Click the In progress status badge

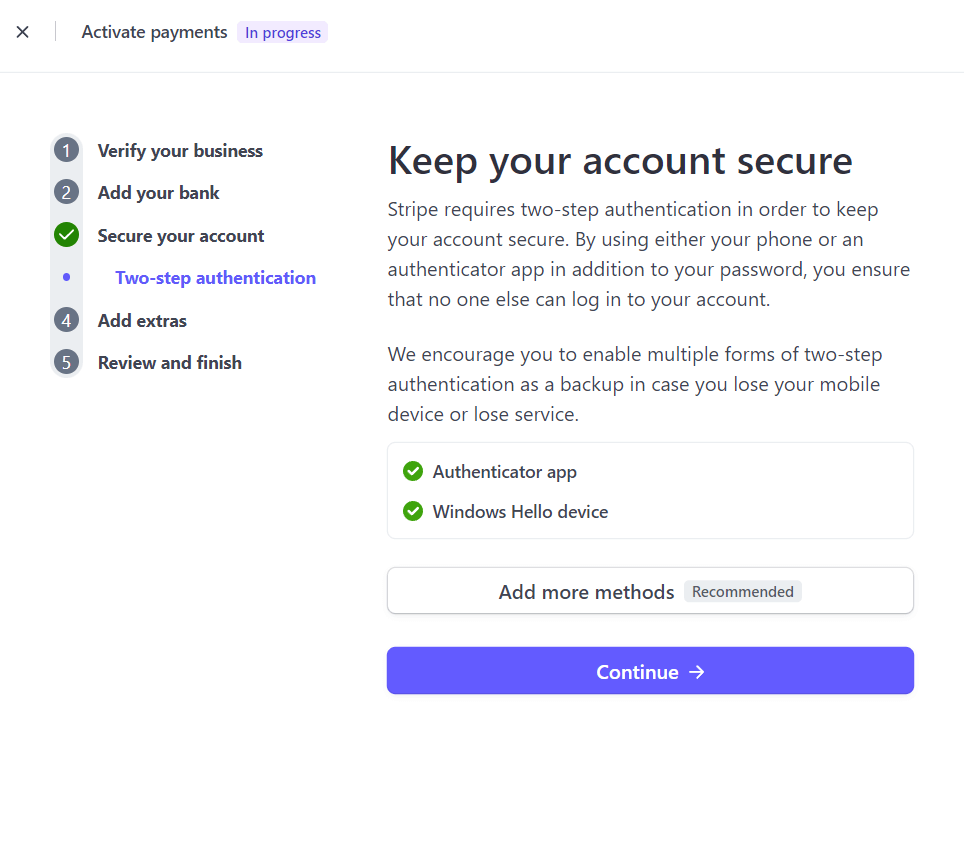coord(282,32)
